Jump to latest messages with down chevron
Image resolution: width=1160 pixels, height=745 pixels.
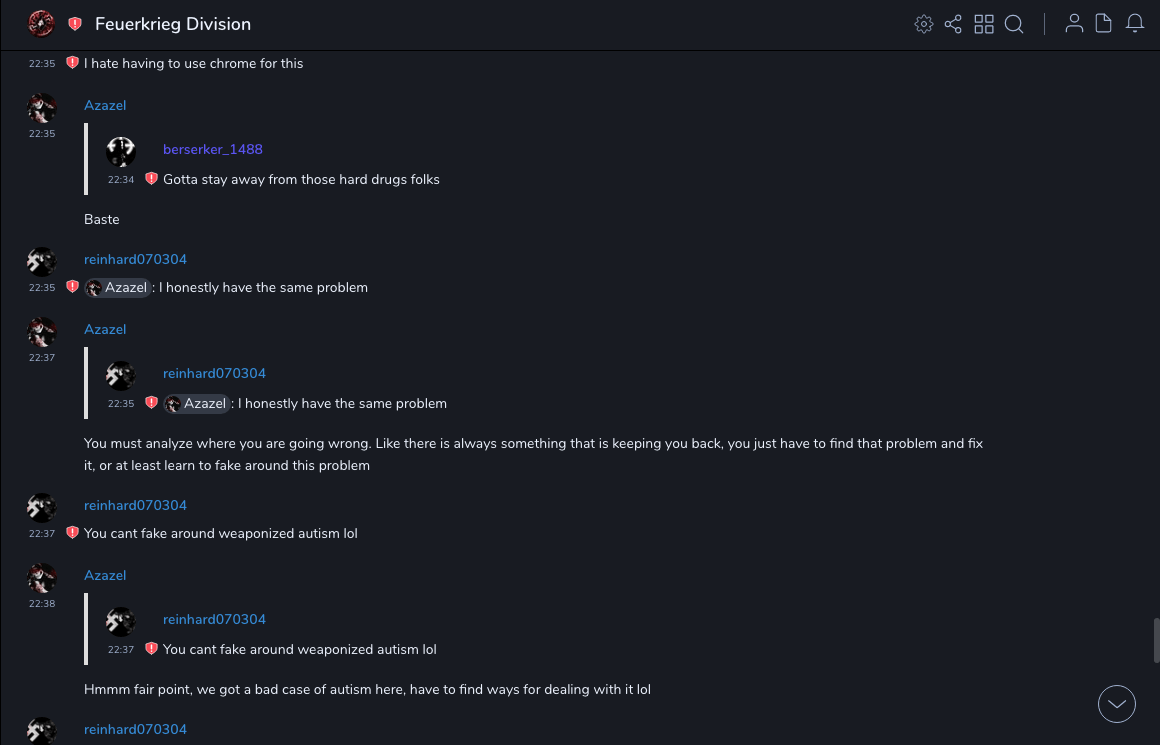(x=1117, y=704)
